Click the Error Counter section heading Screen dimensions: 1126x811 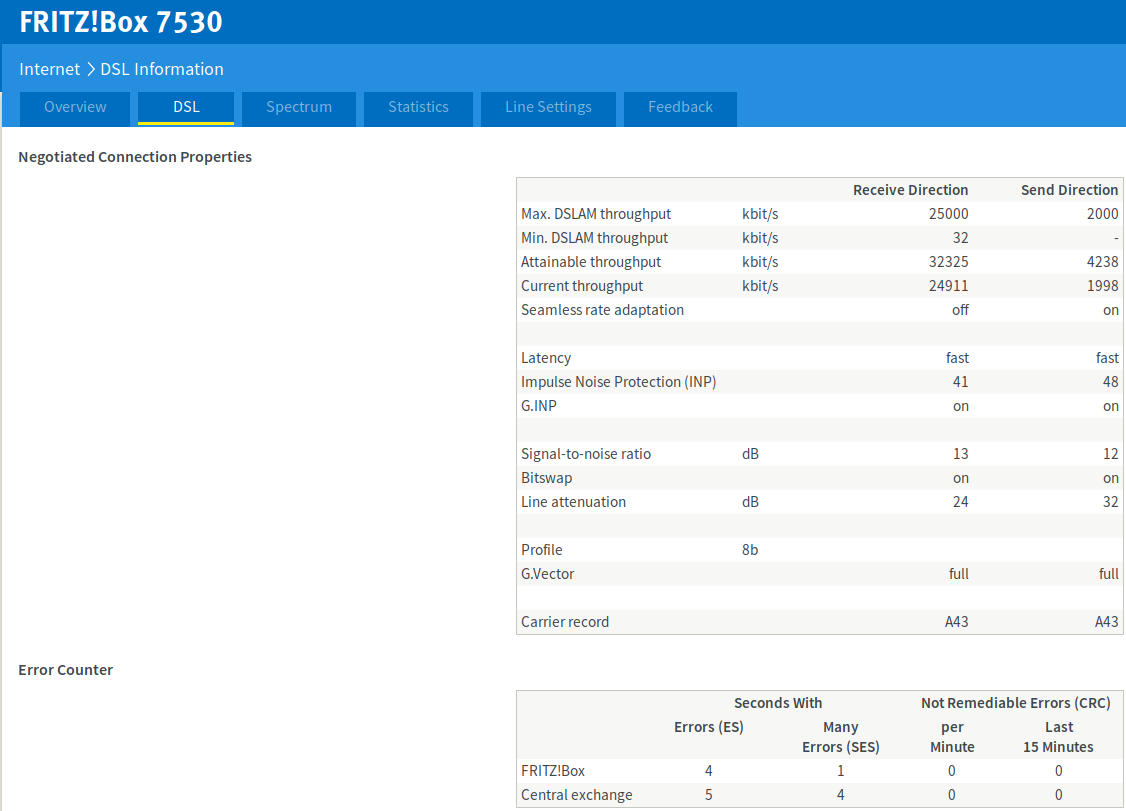click(66, 670)
